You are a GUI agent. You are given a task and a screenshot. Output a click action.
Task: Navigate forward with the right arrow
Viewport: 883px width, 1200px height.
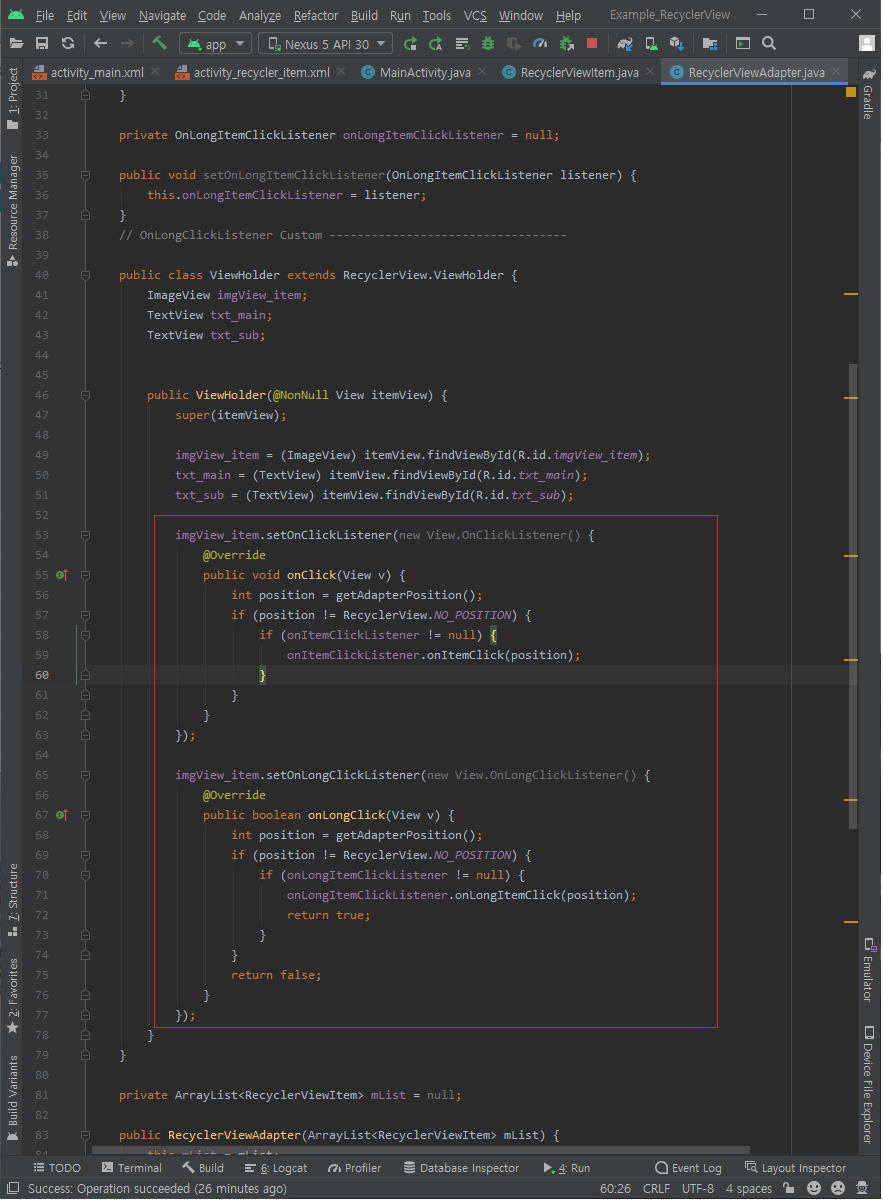(x=127, y=43)
